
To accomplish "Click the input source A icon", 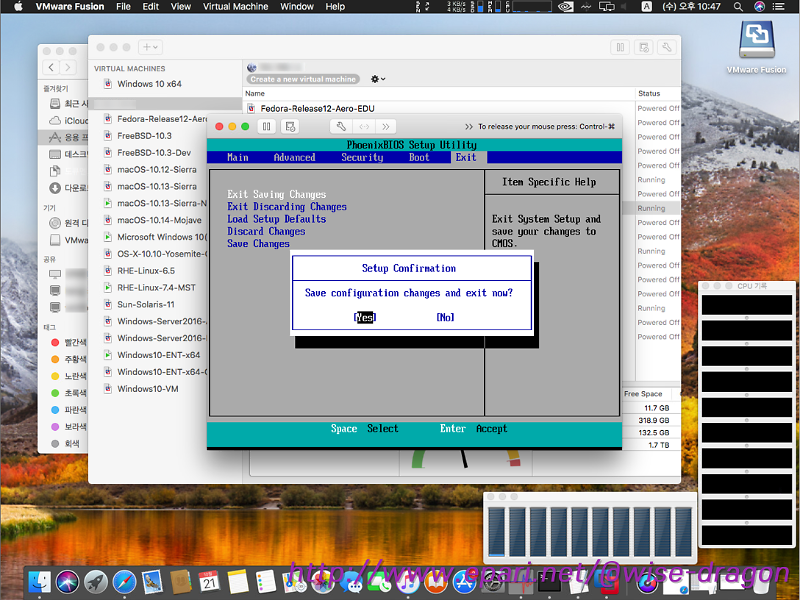I will [x=646, y=7].
